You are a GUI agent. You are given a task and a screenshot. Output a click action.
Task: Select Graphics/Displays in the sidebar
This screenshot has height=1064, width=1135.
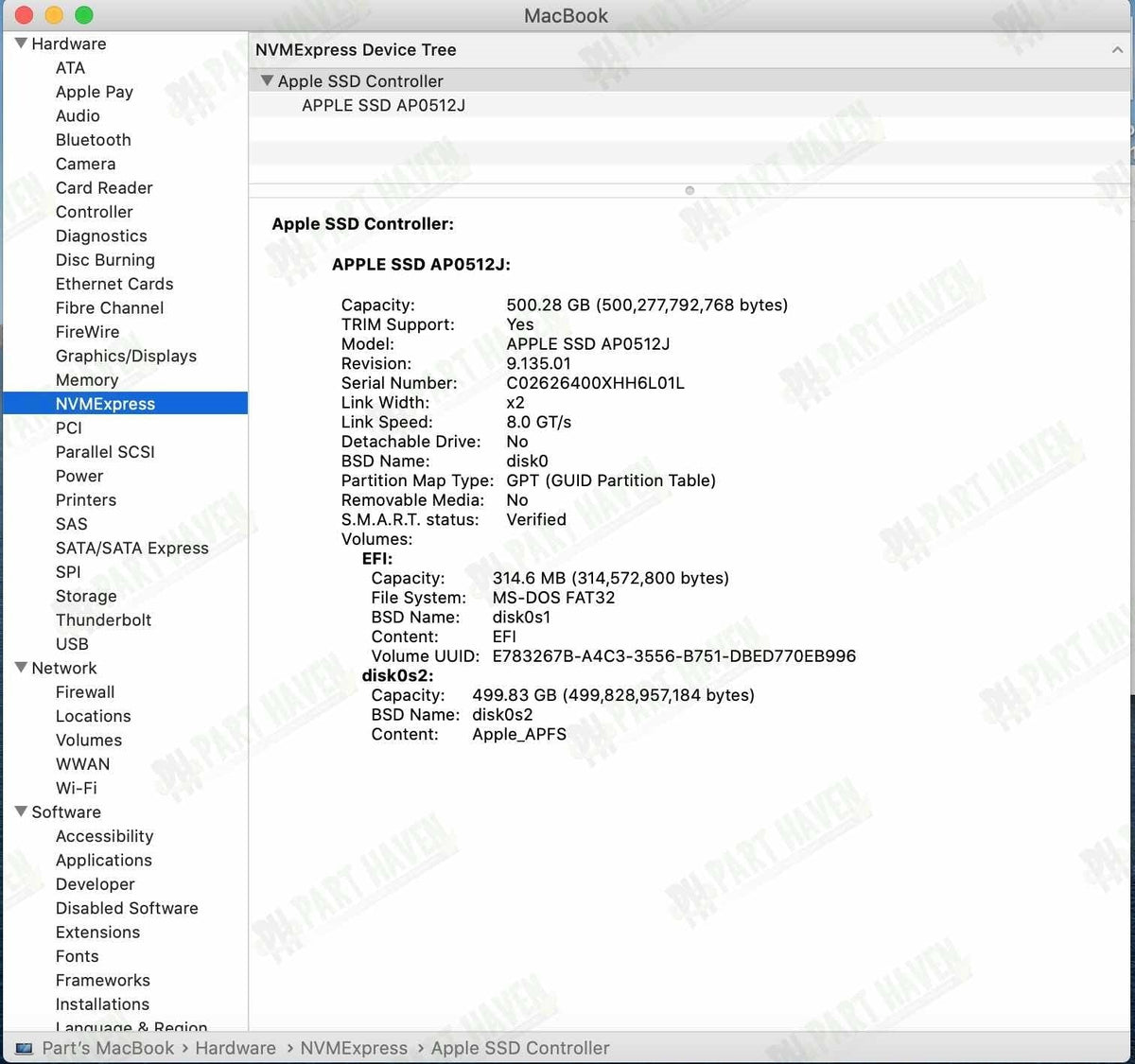tap(126, 357)
